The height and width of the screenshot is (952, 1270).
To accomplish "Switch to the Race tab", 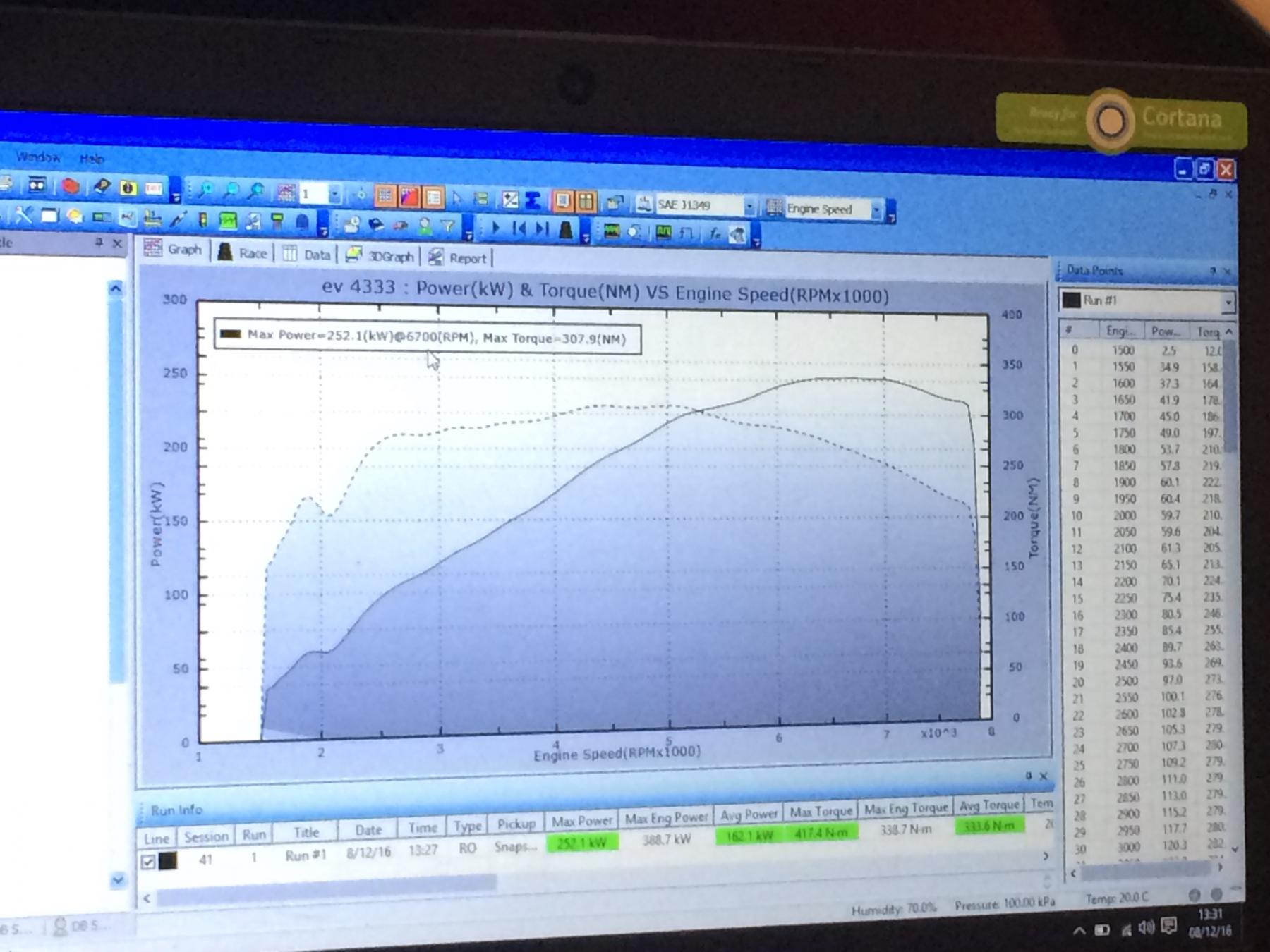I will point(243,252).
